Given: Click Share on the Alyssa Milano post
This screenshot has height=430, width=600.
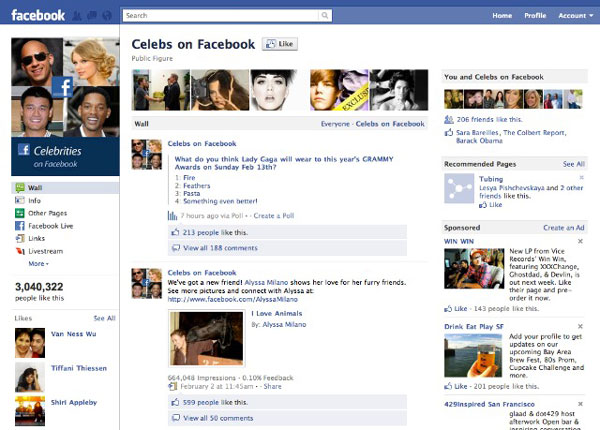Looking at the screenshot, I should tap(272, 386).
